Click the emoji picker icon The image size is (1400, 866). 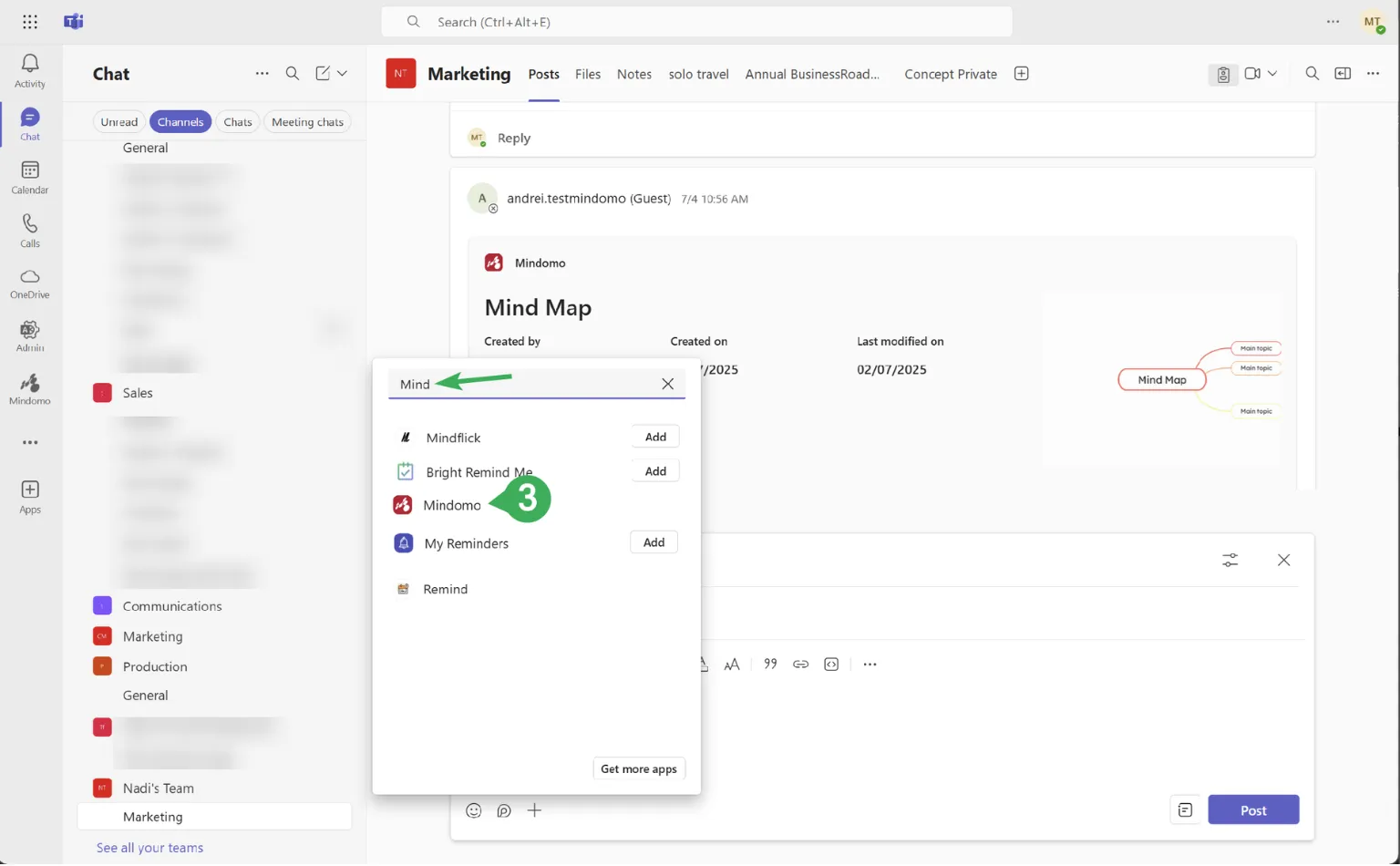click(473, 810)
